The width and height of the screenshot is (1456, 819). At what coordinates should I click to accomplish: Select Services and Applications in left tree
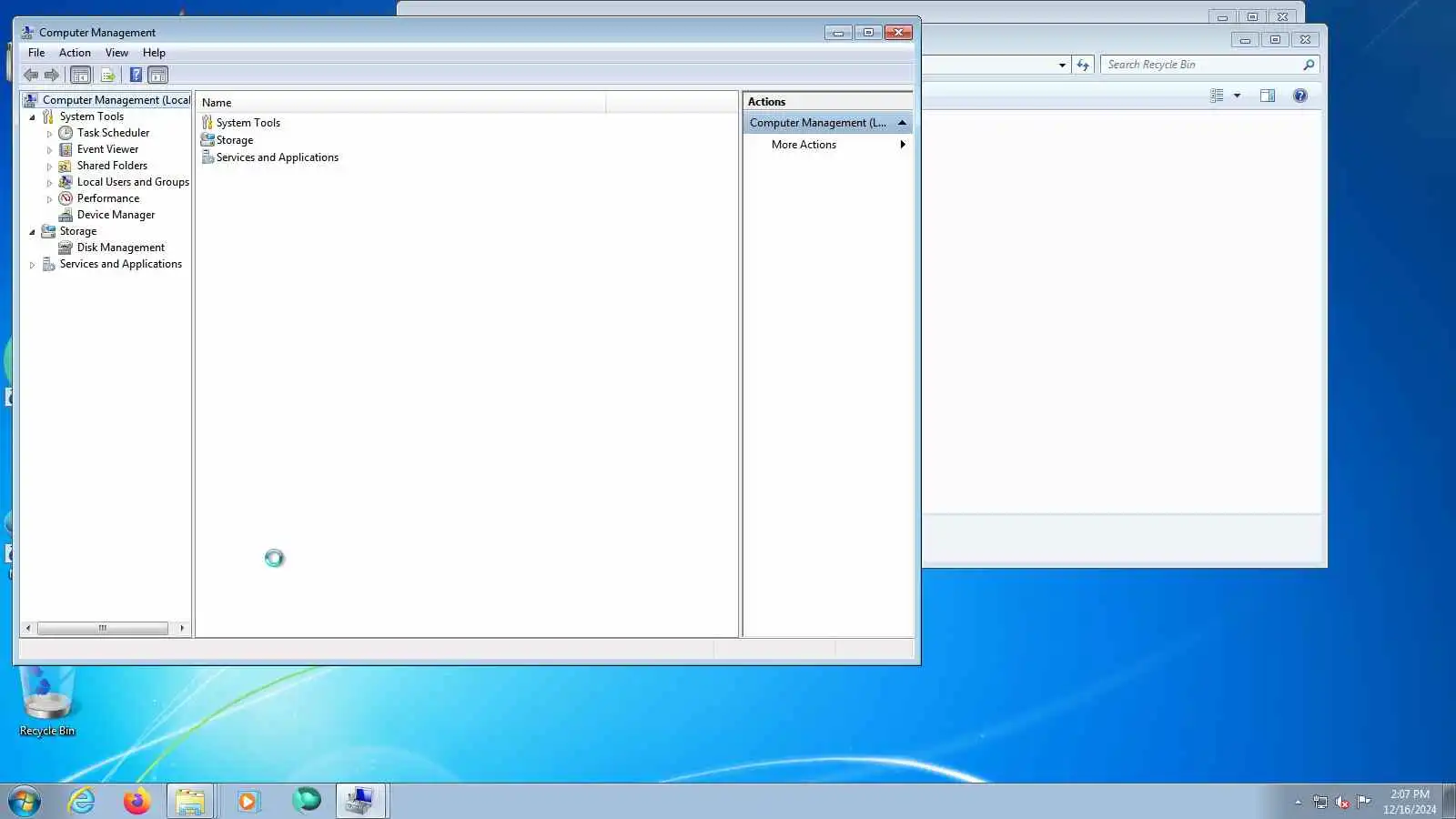pos(120,264)
